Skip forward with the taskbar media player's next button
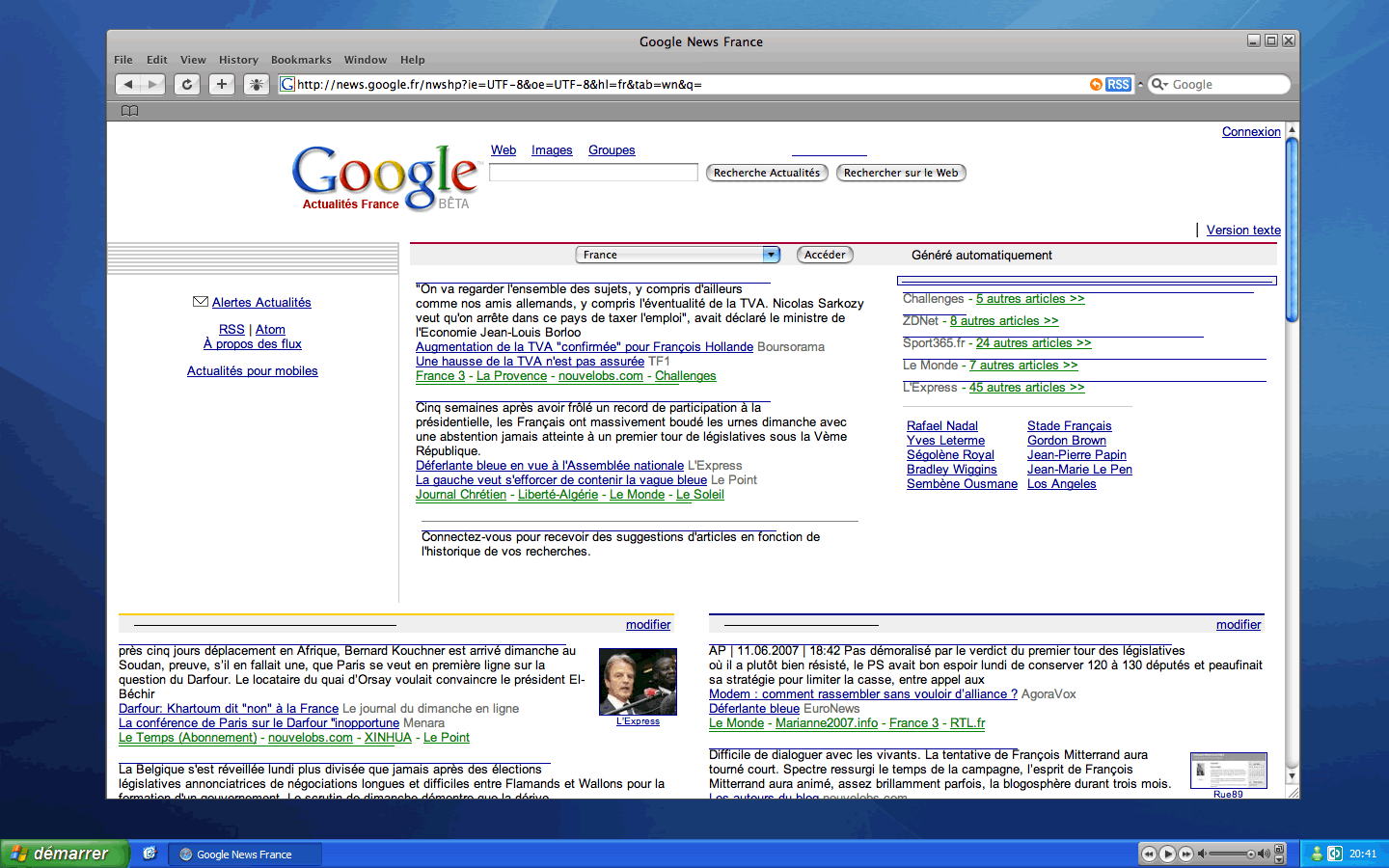 tap(1186, 854)
